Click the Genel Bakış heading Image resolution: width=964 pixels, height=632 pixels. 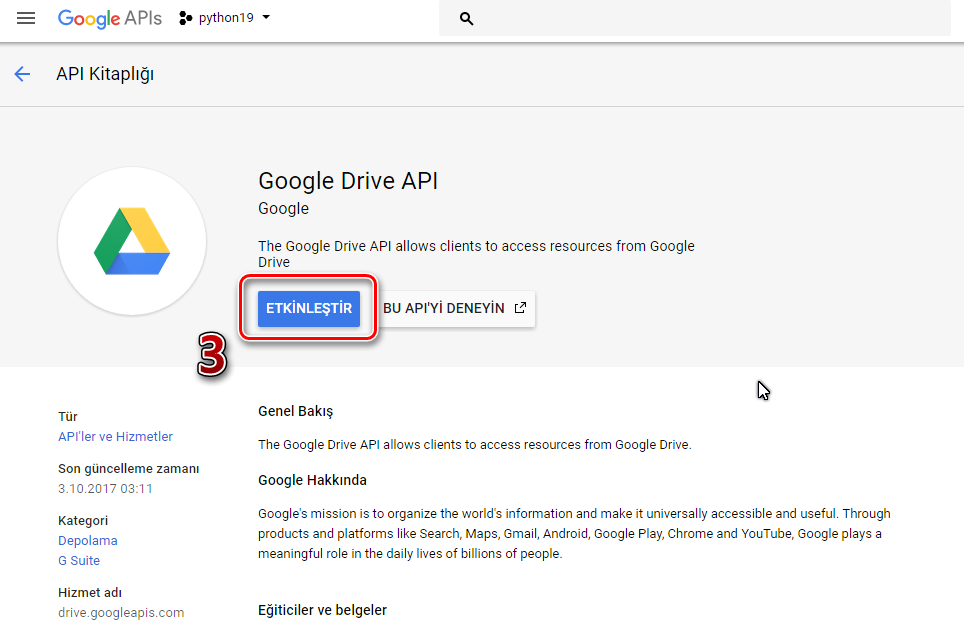tap(296, 411)
